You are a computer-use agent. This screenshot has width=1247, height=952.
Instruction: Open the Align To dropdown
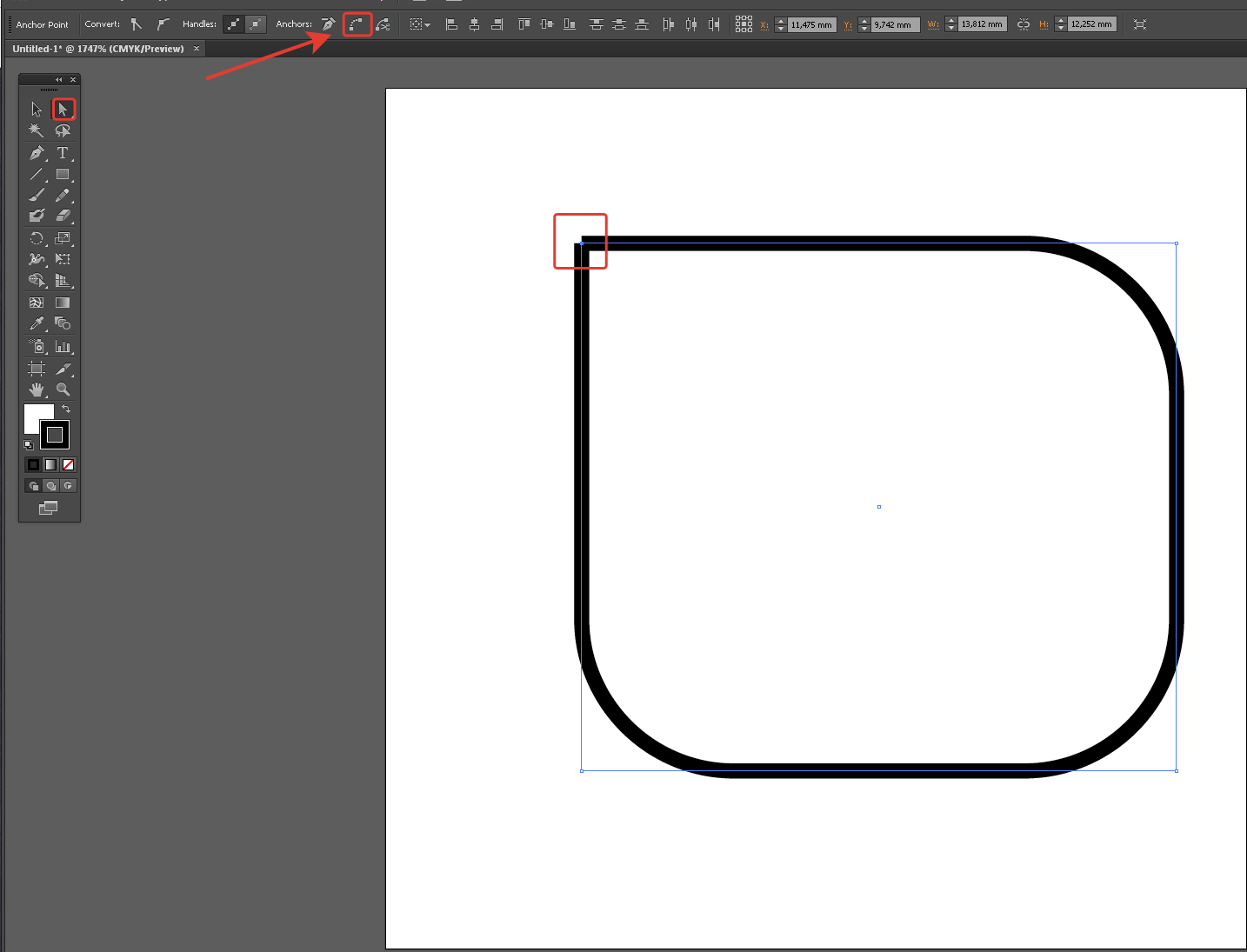[421, 24]
